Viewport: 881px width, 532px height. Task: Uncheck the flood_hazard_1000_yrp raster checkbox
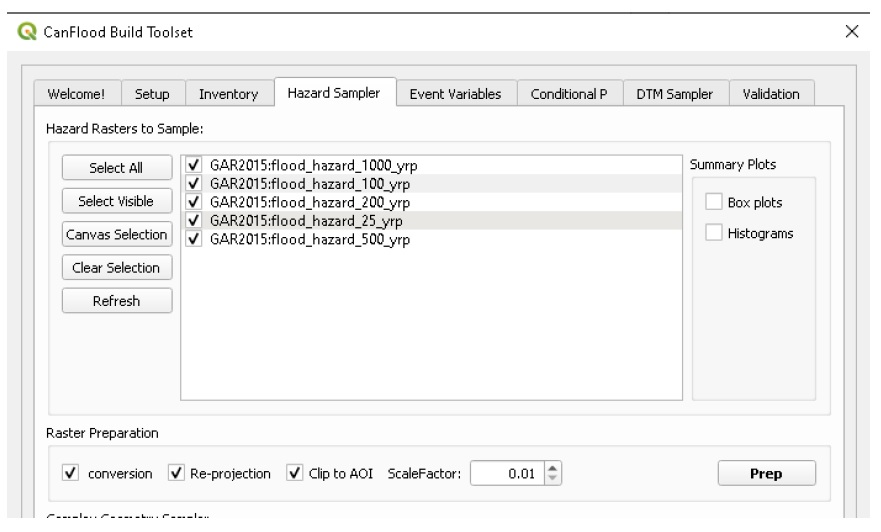coord(194,165)
